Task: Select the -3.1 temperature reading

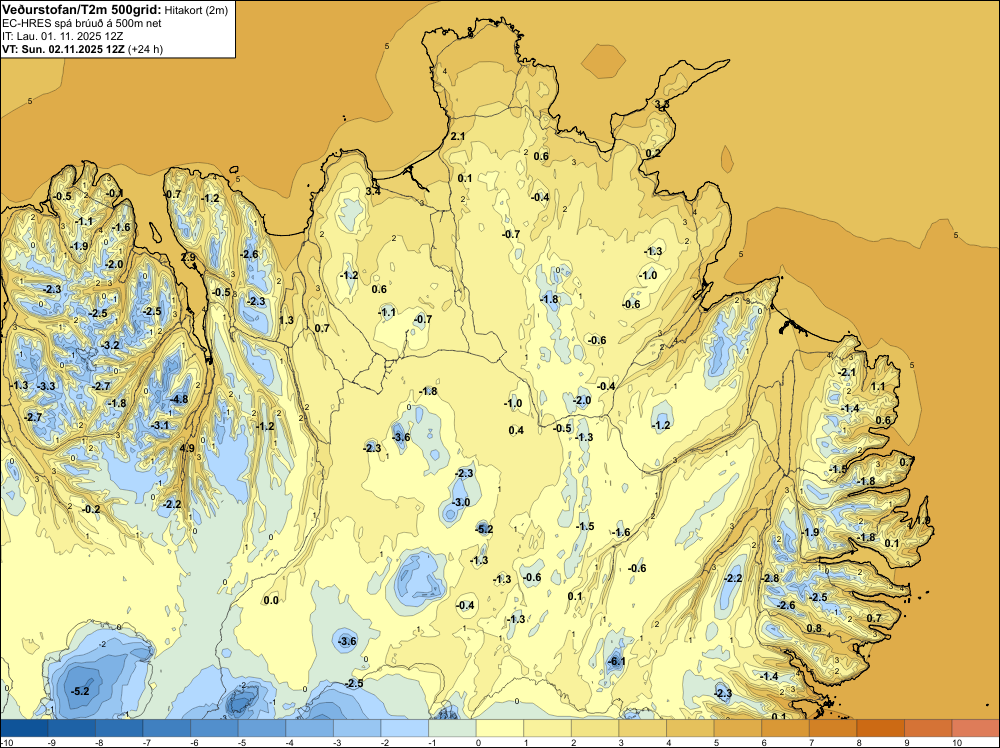Action: 160,425
